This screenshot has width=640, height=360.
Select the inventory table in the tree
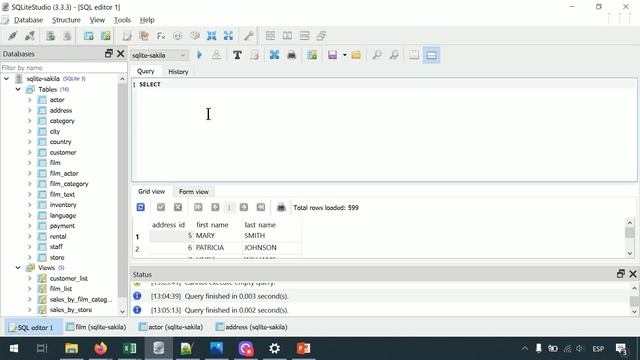63,205
